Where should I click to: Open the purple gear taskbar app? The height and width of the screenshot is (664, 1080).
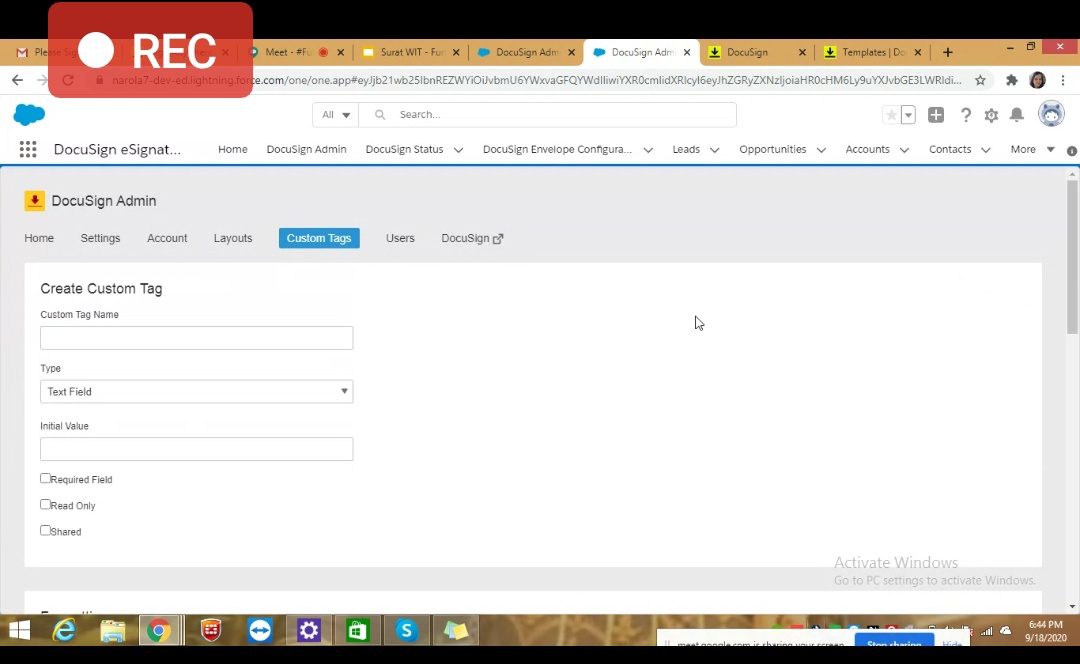coord(309,630)
